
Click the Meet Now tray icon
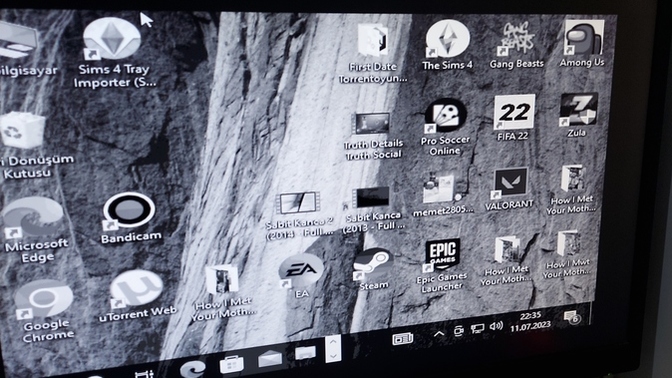pos(458,330)
